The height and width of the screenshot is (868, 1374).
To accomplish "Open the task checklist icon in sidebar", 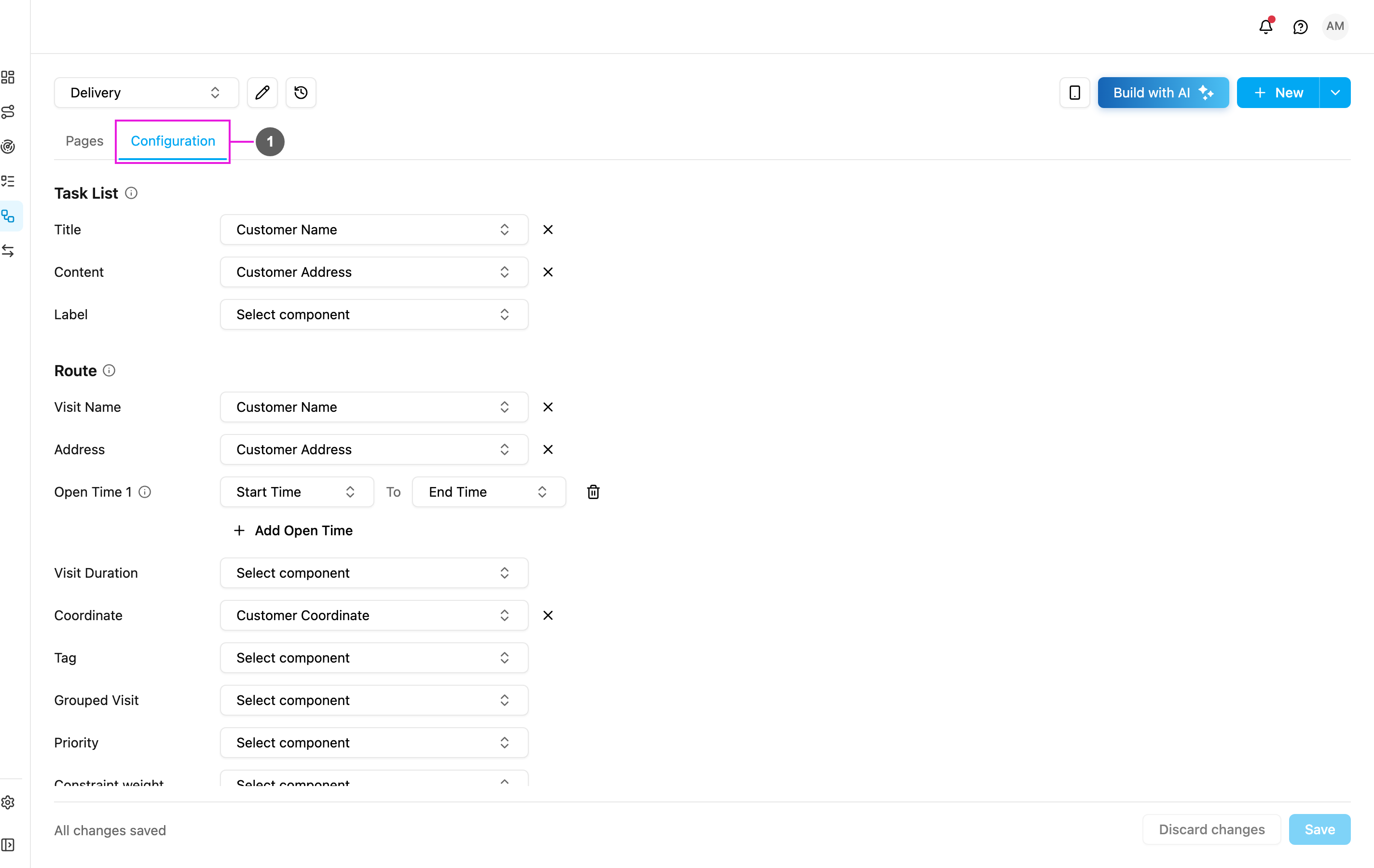I will point(9,181).
